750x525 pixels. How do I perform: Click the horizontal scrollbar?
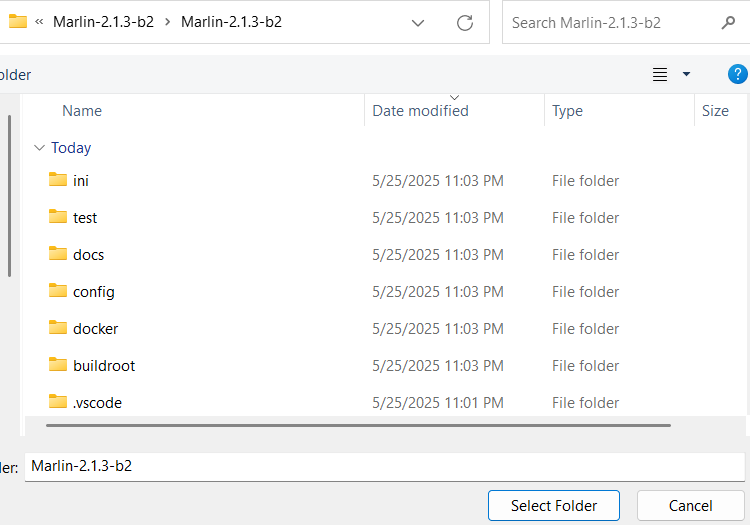click(358, 425)
